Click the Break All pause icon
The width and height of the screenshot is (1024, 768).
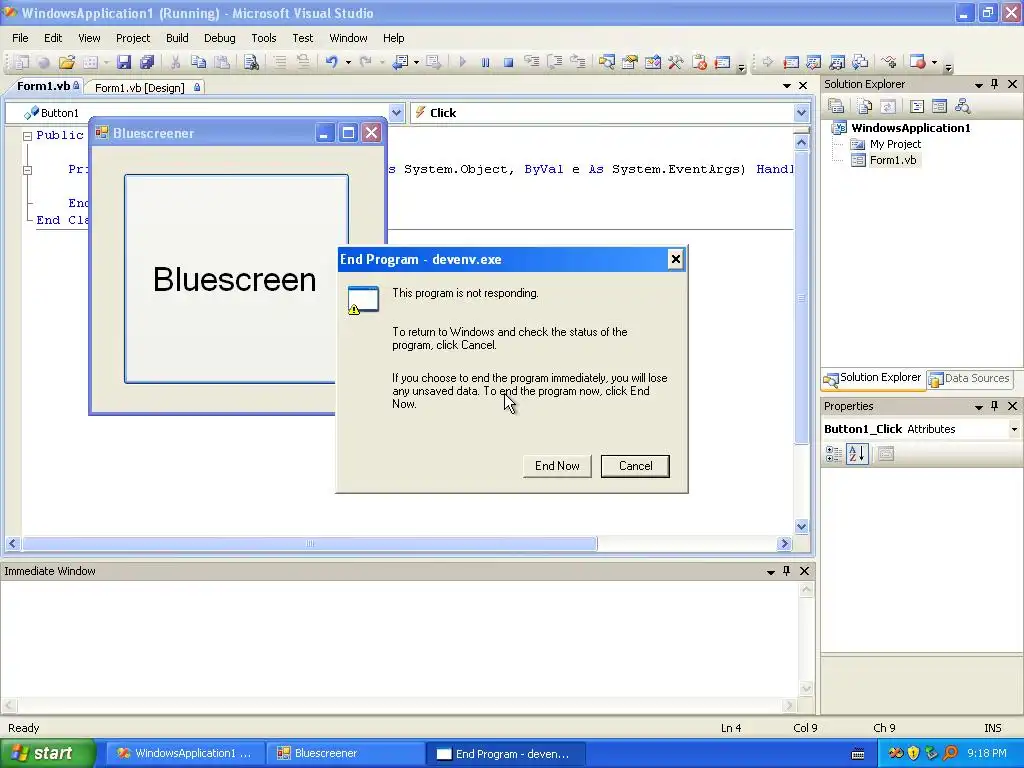(485, 62)
